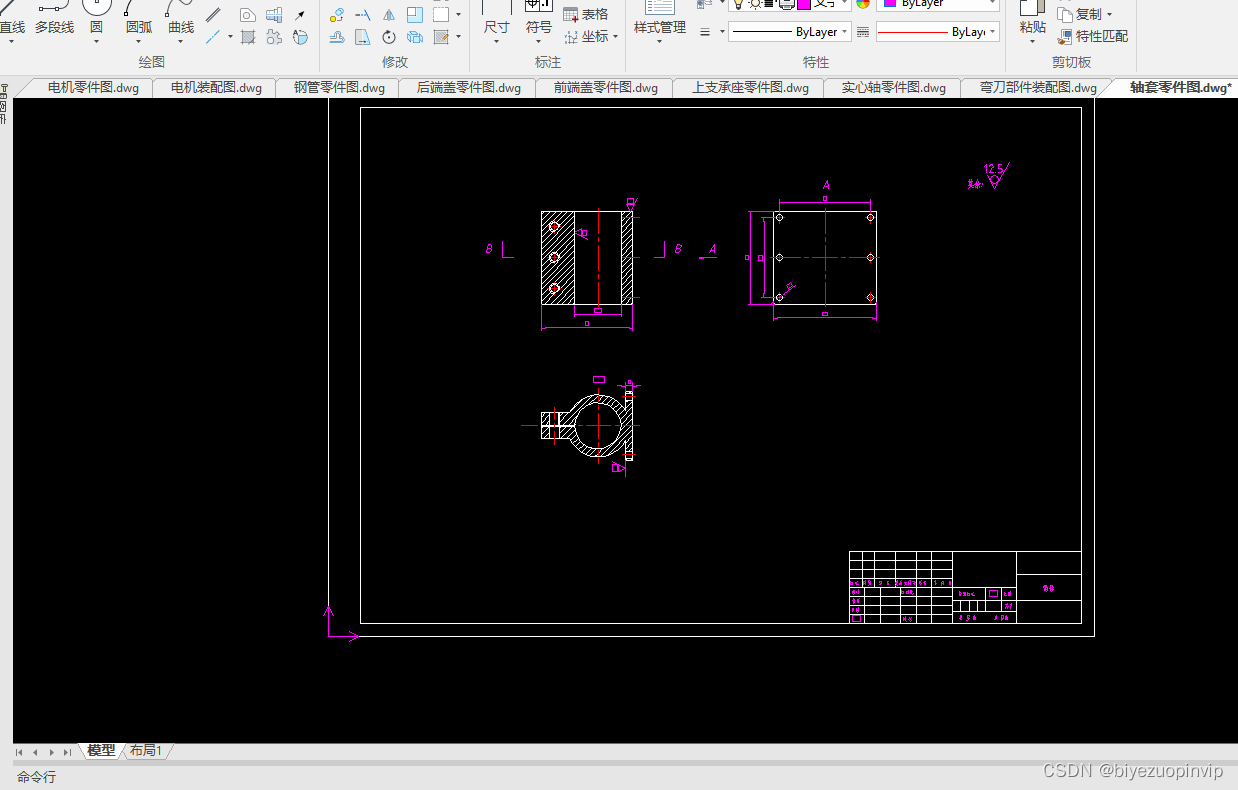The height and width of the screenshot is (790, 1238).
Task: Expand the 坐标 dropdown arrow
Action: [616, 37]
